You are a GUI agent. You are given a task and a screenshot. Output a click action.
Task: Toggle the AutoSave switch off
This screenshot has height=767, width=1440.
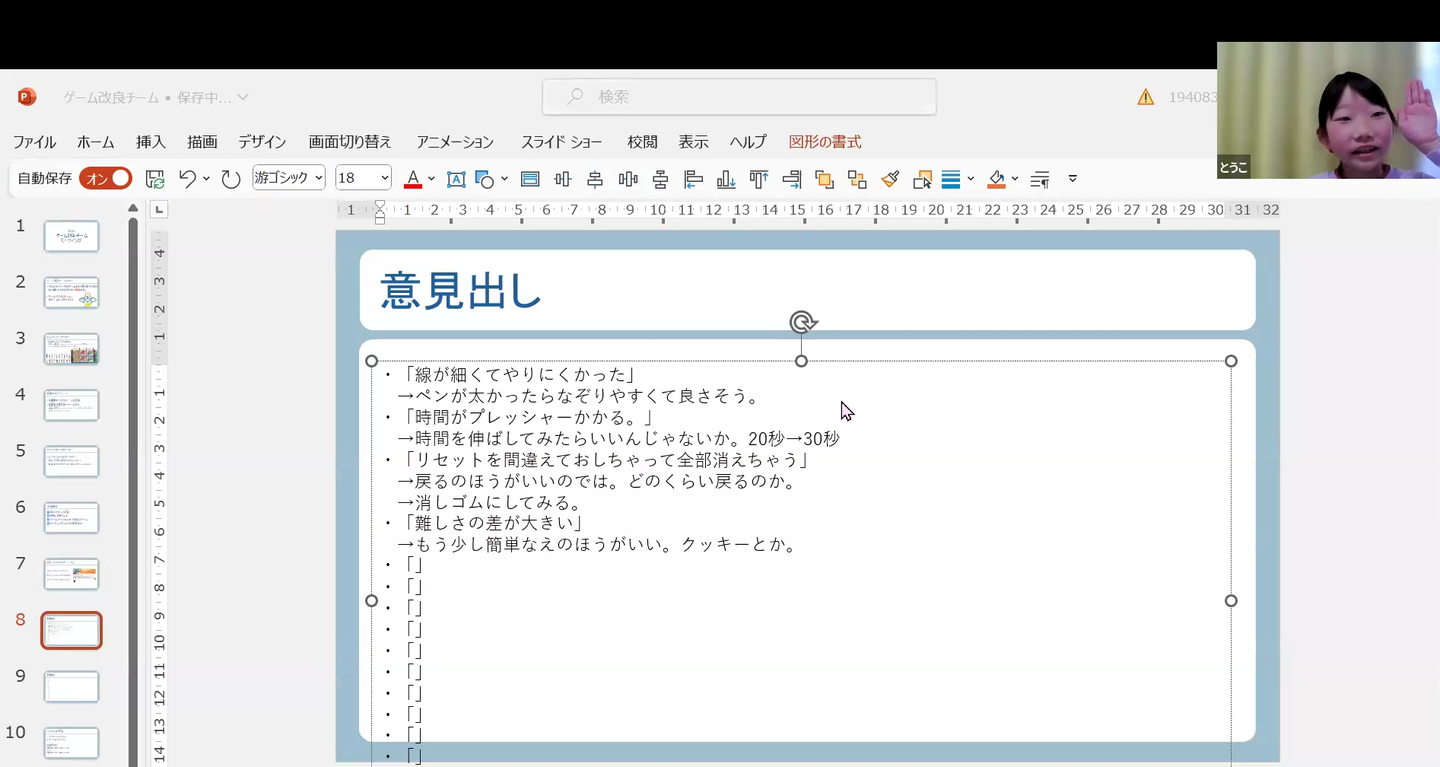click(x=106, y=178)
